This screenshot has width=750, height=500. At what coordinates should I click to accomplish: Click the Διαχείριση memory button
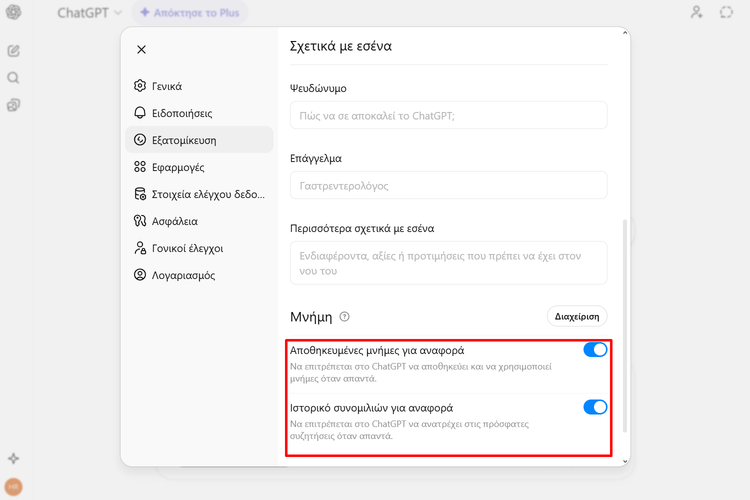click(577, 317)
